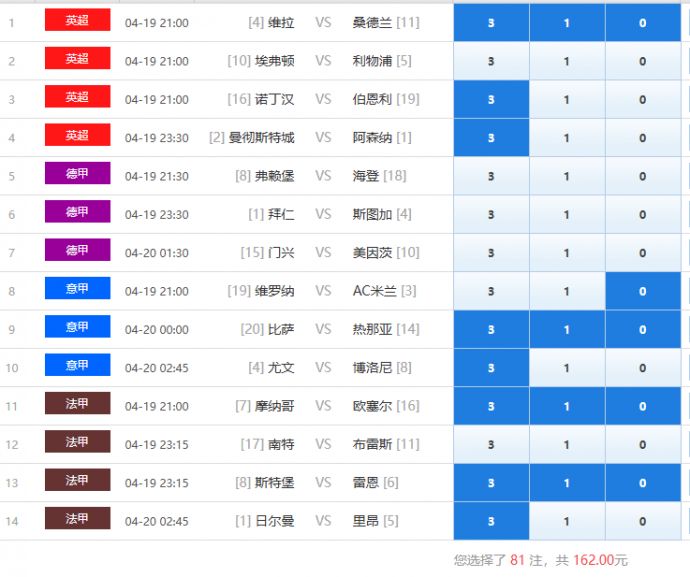
Task: Toggle option 1 for 尤文 vs 博洛尼
Action: (x=566, y=368)
